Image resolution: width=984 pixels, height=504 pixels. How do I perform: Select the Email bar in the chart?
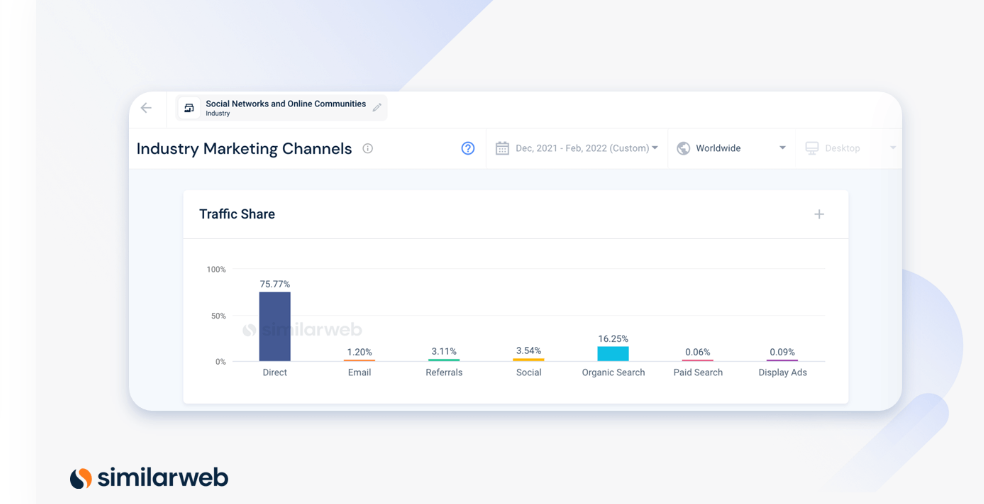(360, 360)
